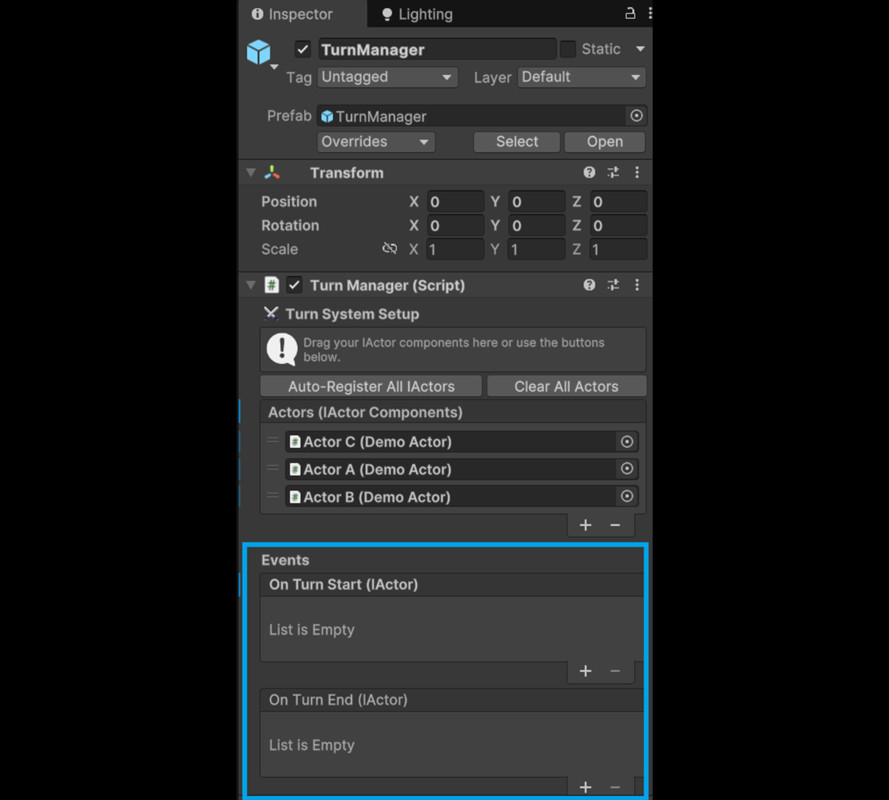Remove an actor with minus button
889x800 pixels.
pyautogui.click(x=615, y=526)
